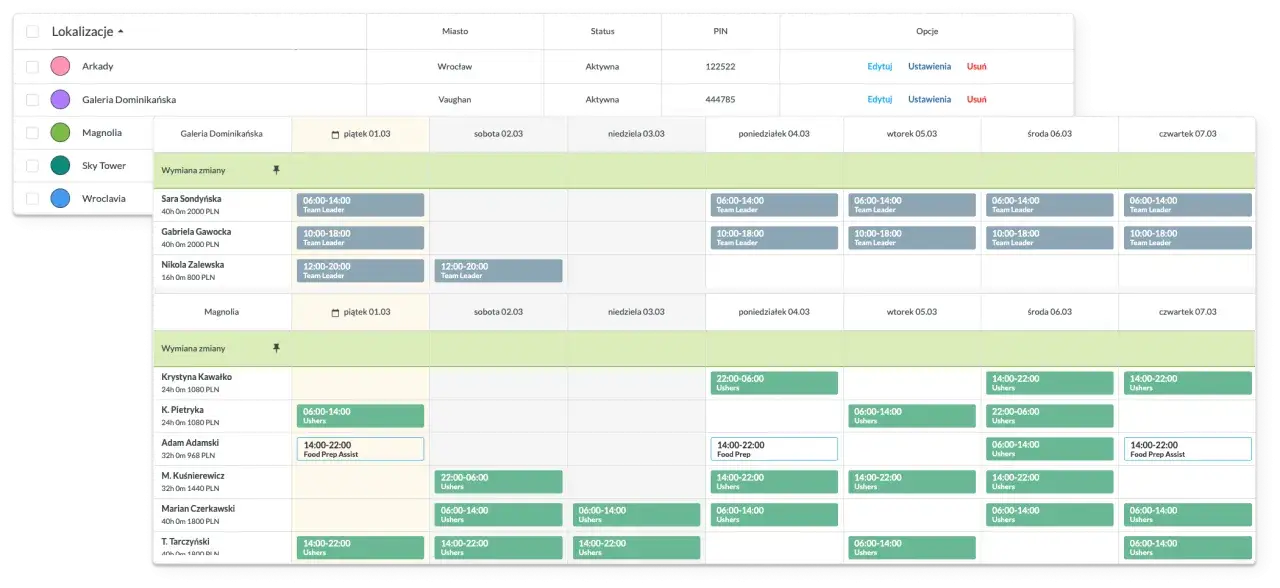This screenshot has height=588, width=1280.
Task: Click PIN value 122522
Action: [x=720, y=66]
